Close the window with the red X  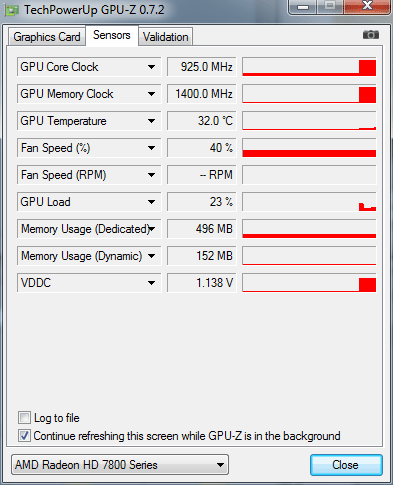point(367,6)
